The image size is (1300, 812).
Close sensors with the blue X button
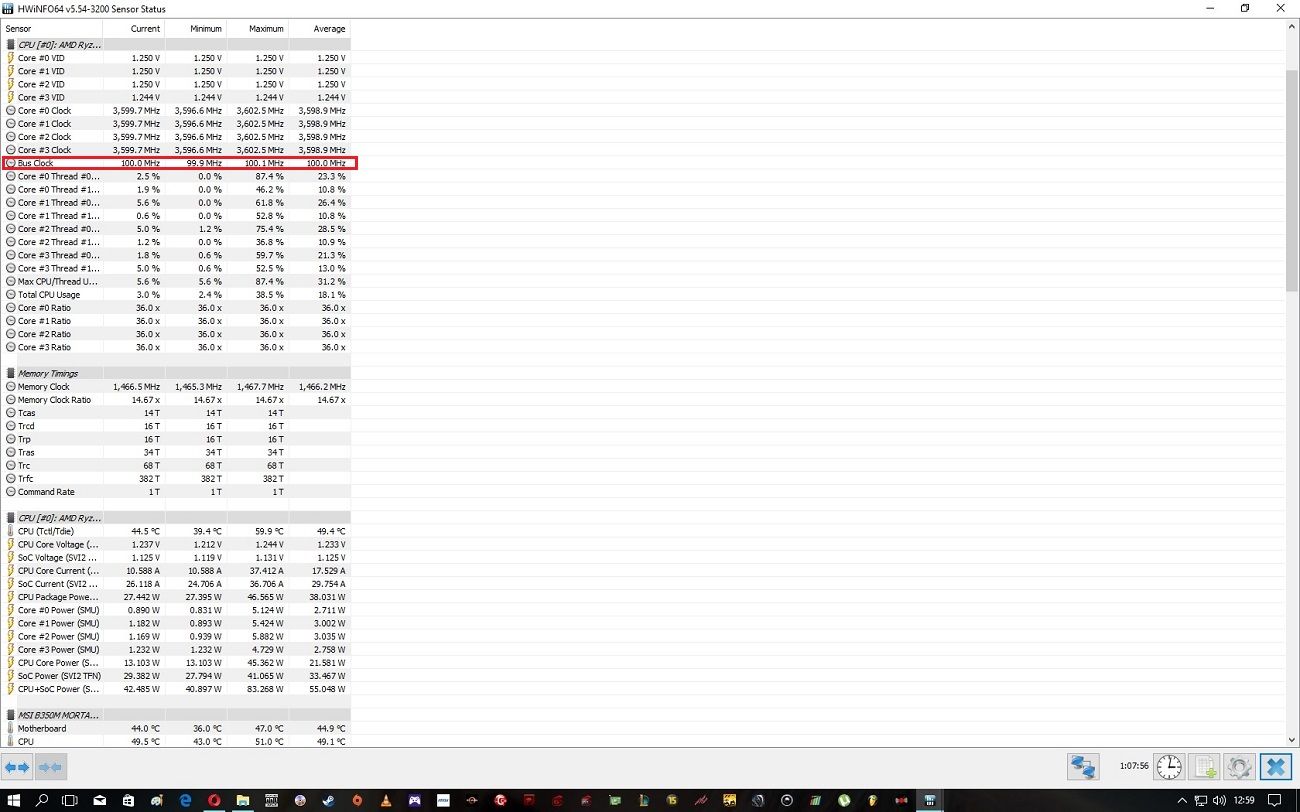(x=1275, y=767)
